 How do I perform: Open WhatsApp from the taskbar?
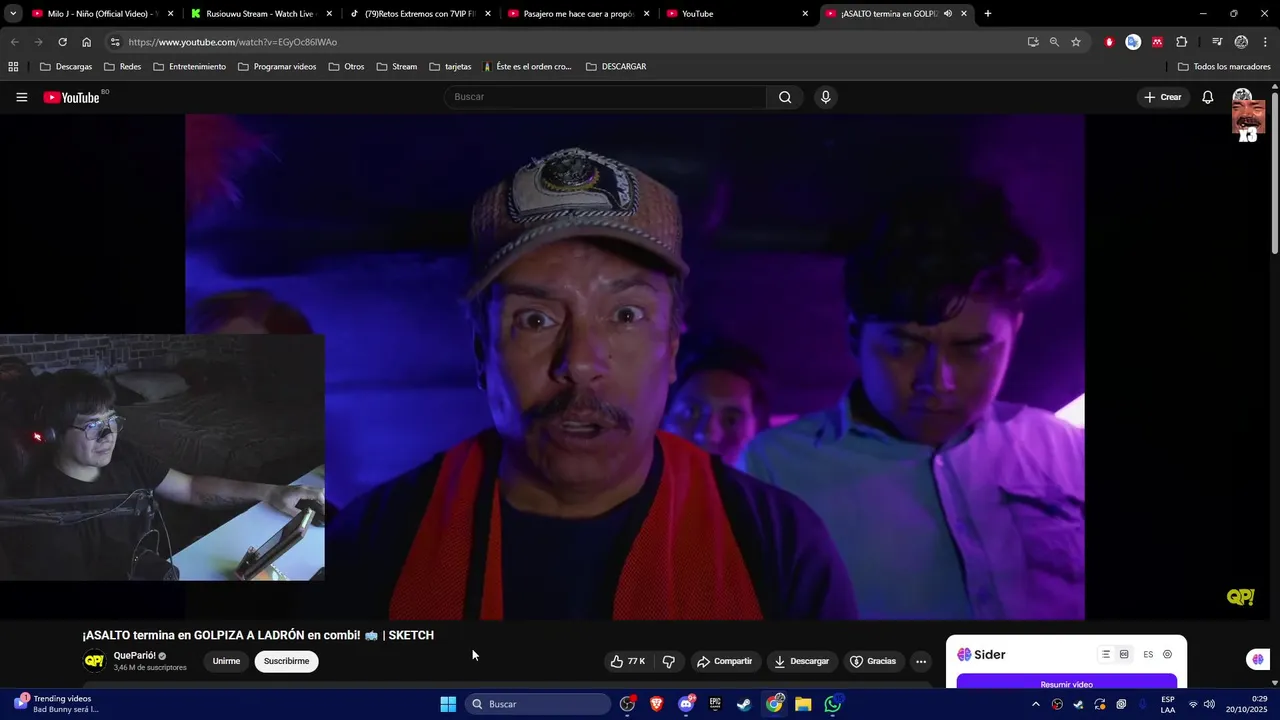pyautogui.click(x=833, y=704)
